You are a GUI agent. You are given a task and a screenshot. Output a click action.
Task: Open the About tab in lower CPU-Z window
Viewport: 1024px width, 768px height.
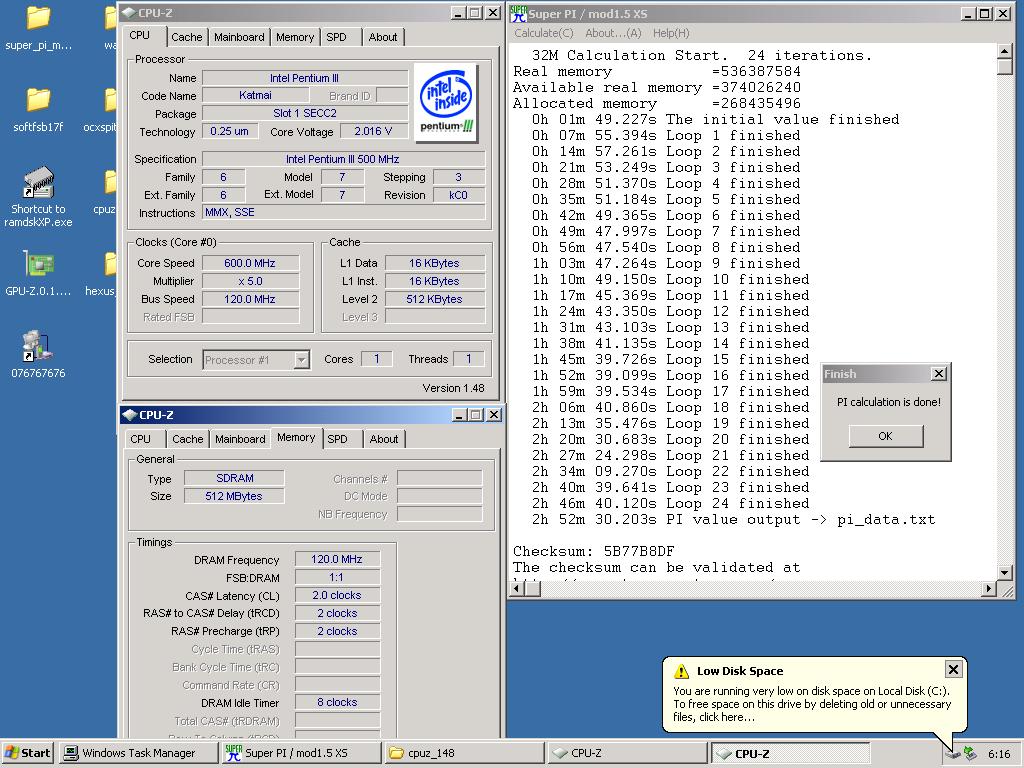384,439
